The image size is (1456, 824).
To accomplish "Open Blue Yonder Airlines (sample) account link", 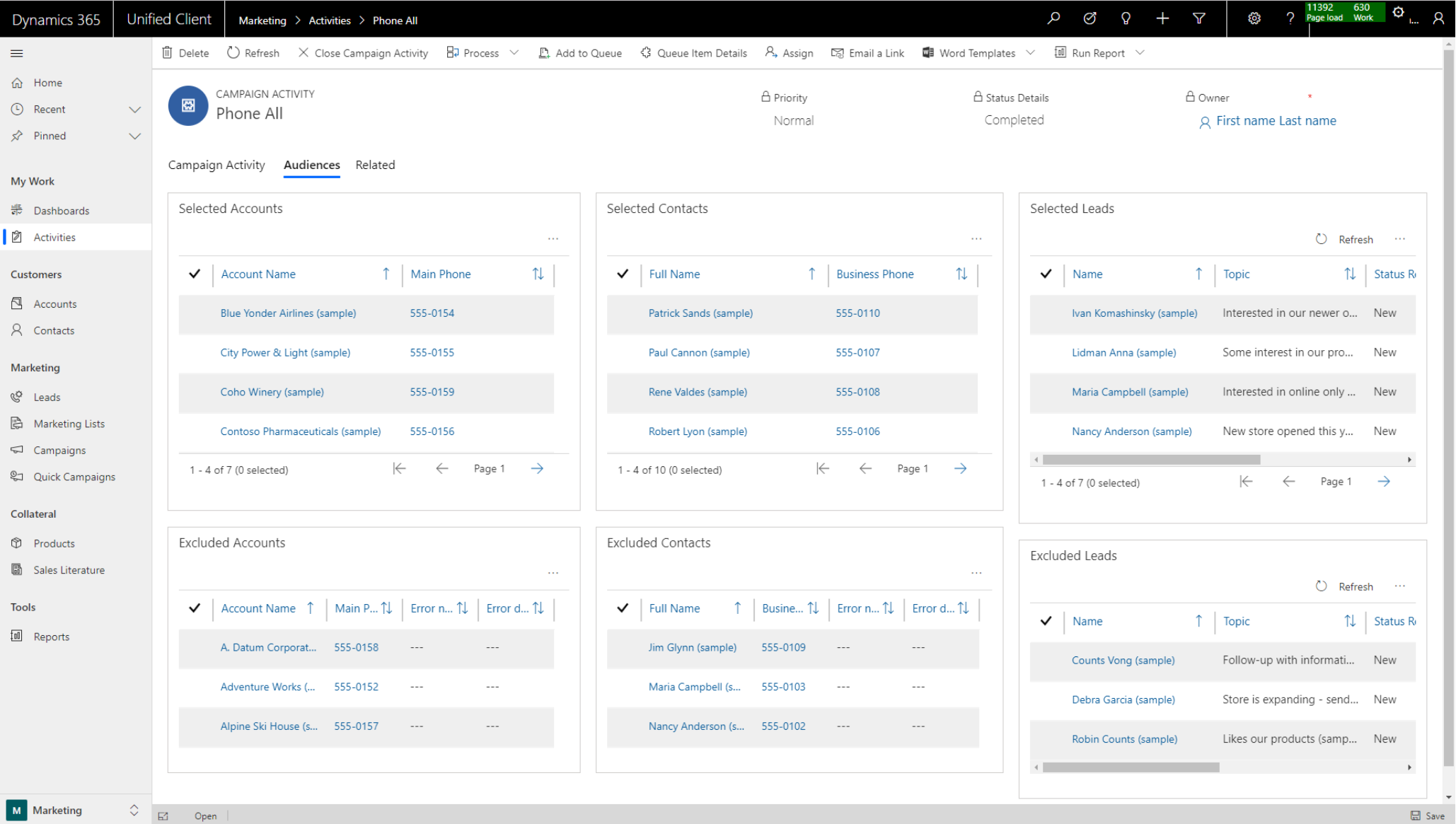I will click(x=288, y=313).
